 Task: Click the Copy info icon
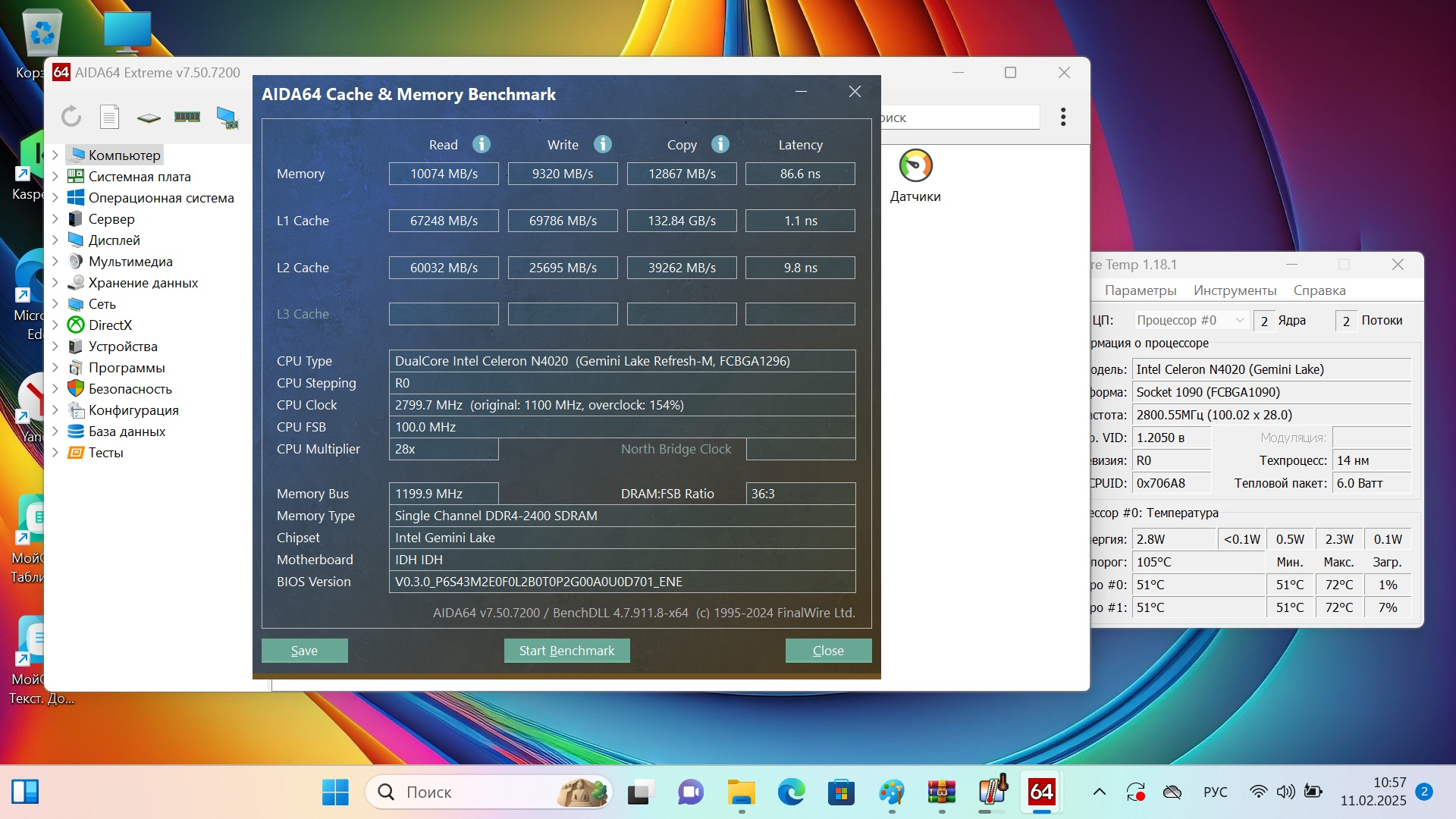pyautogui.click(x=720, y=144)
